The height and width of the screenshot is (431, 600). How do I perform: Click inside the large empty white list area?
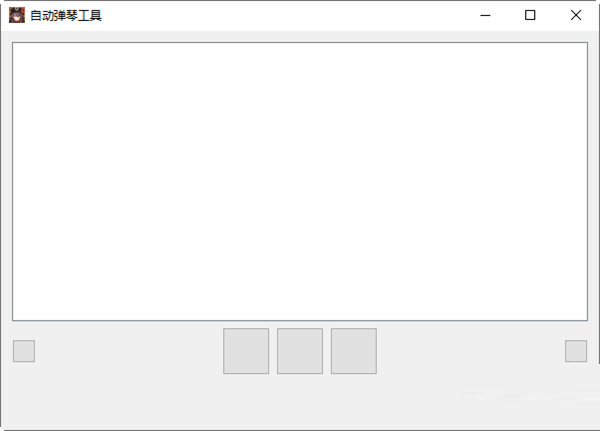[300, 181]
